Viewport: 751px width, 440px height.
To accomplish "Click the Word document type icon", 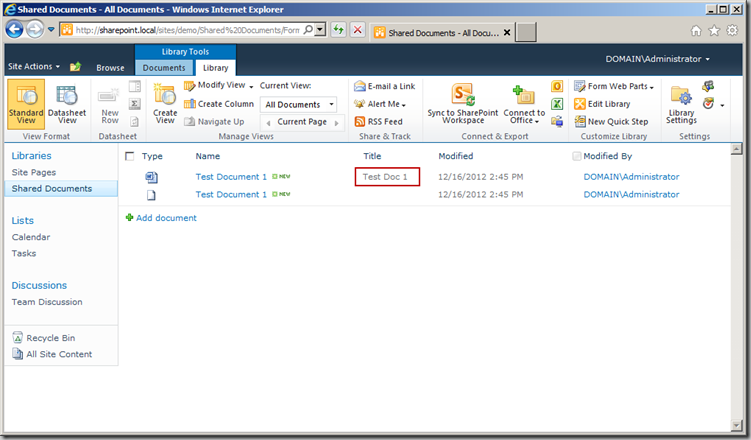I will click(151, 177).
